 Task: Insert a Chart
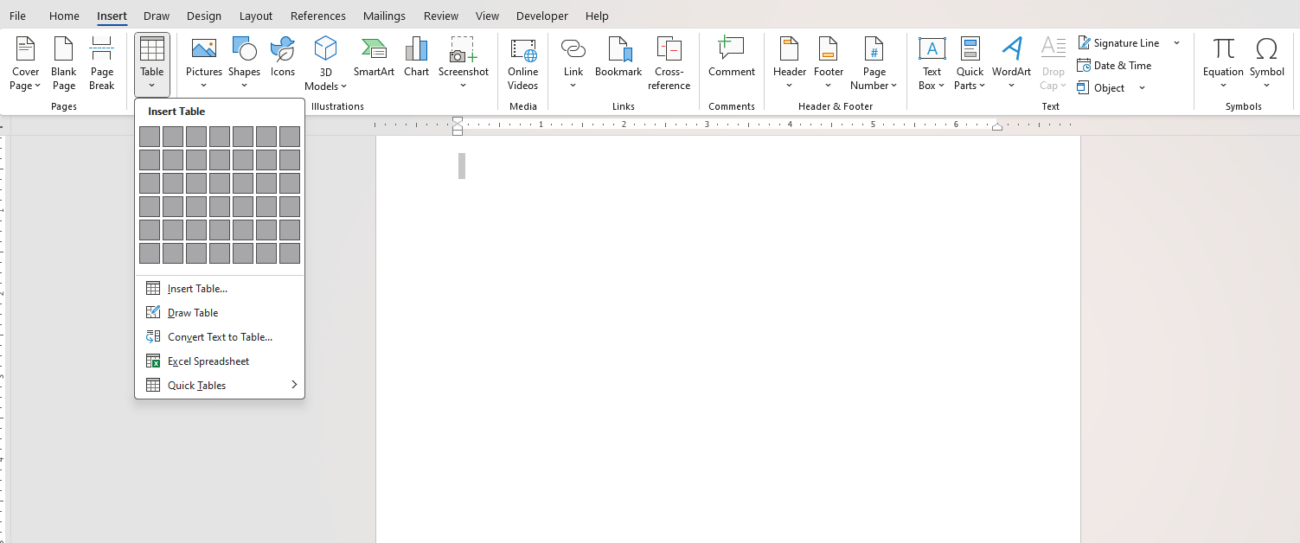(x=417, y=57)
